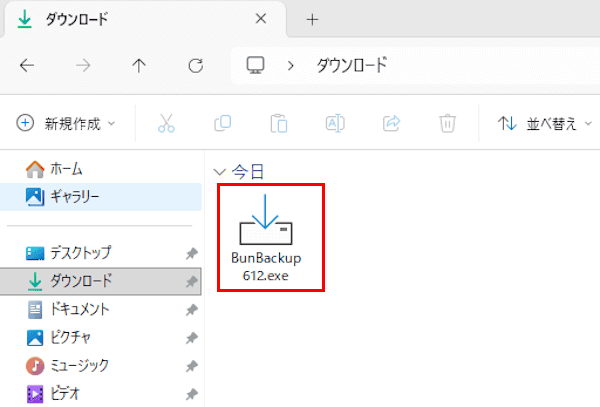This screenshot has height=407, width=600.
Task: Click the pin icon beside ミュージック
Action: point(192,366)
